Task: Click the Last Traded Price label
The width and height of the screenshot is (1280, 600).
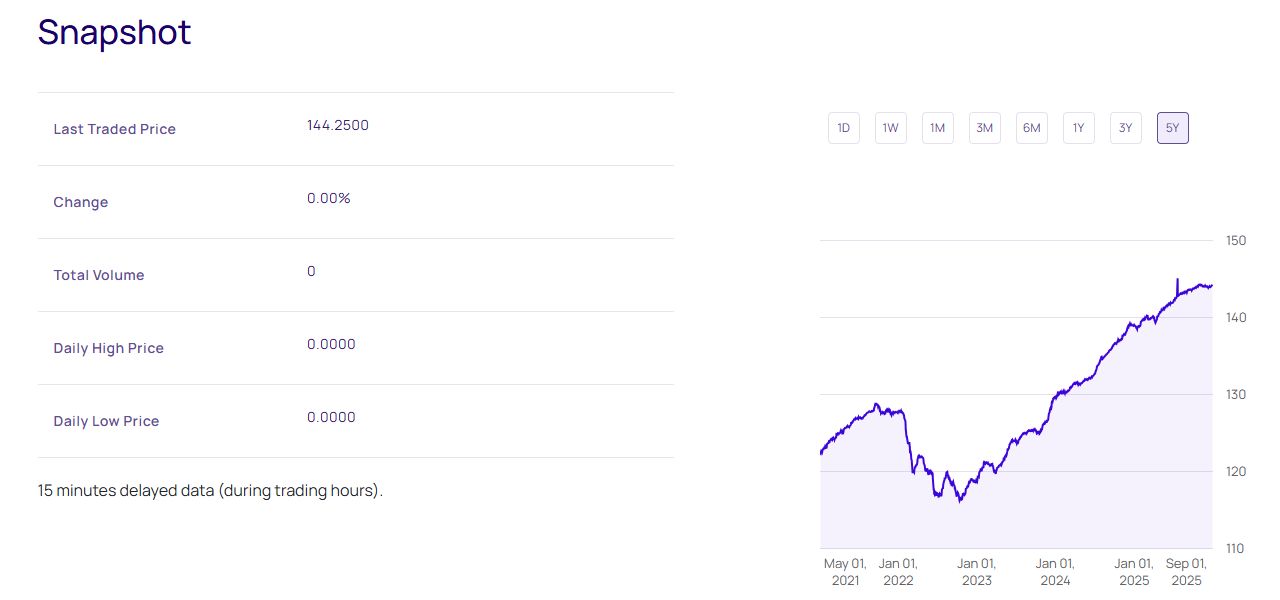Action: [114, 129]
